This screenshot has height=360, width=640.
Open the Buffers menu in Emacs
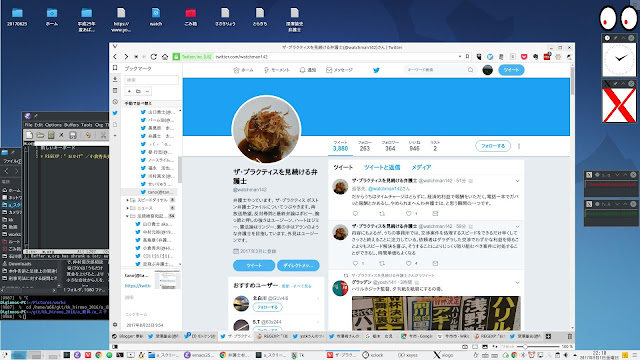coord(71,125)
